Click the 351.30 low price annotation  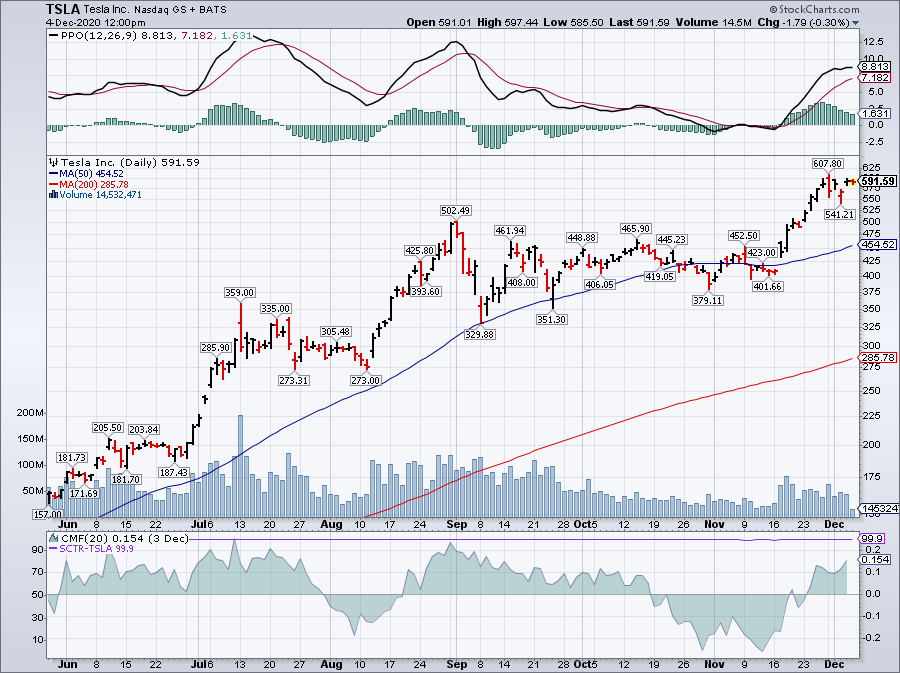pos(552,319)
